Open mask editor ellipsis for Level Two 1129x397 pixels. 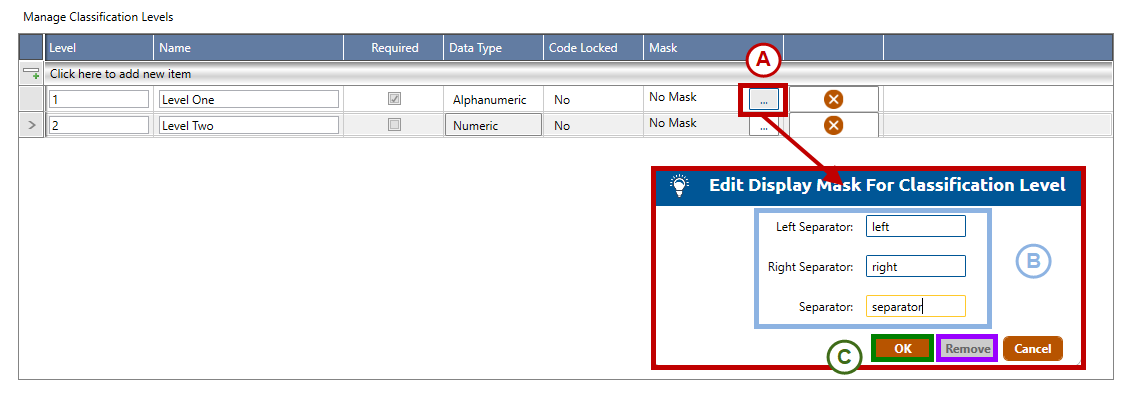point(764,126)
